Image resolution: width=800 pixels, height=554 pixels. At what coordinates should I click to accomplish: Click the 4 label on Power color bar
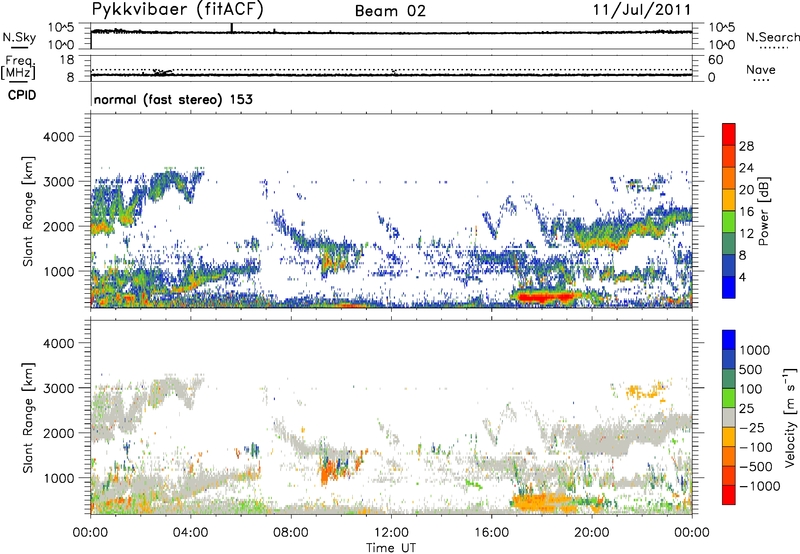pyautogui.click(x=742, y=278)
